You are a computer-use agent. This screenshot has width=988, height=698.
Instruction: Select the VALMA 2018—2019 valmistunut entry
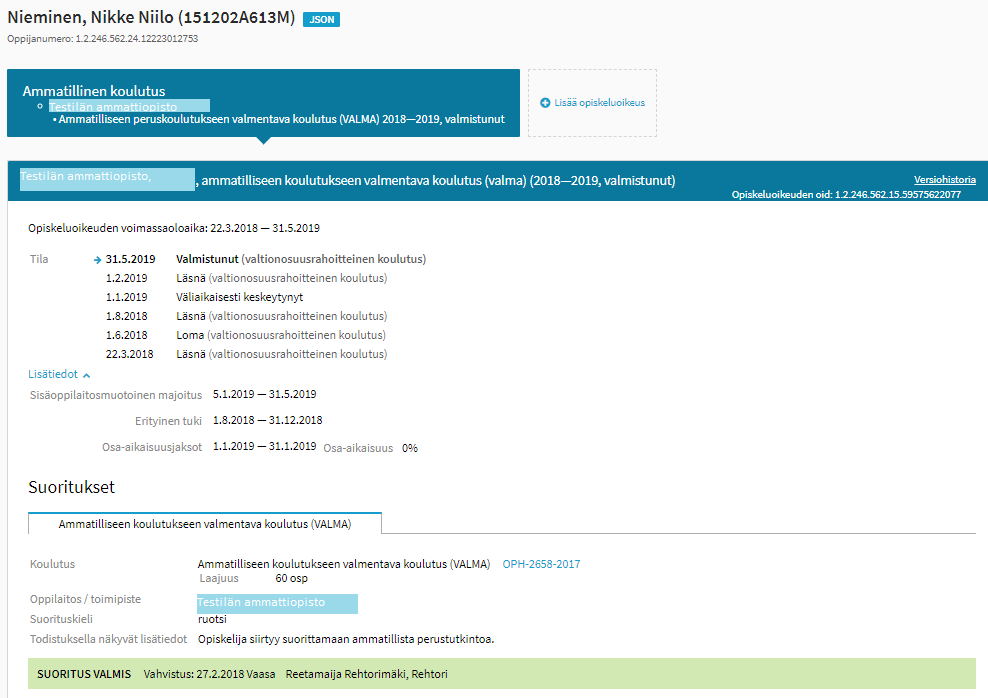tap(281, 119)
